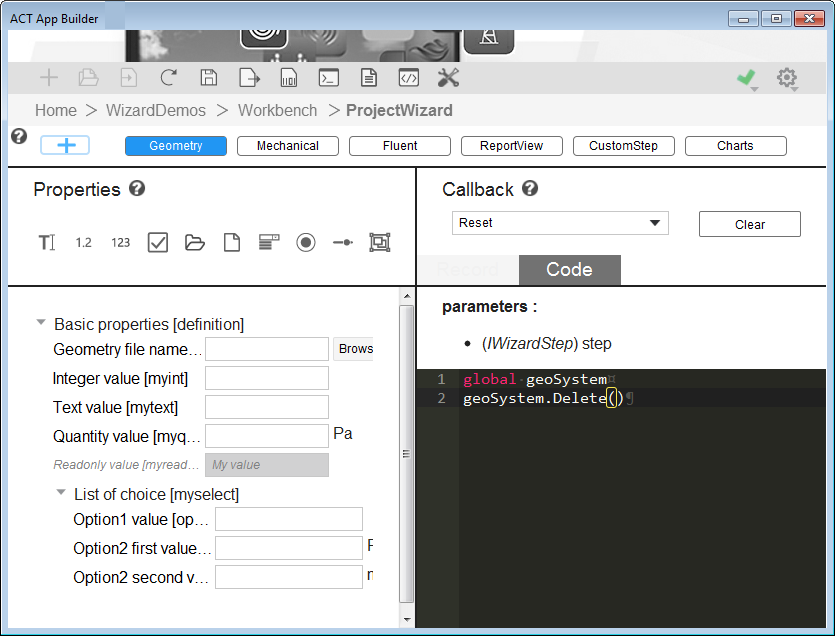This screenshot has width=835, height=636.
Task: Add a file open folder property
Action: pyautogui.click(x=194, y=242)
